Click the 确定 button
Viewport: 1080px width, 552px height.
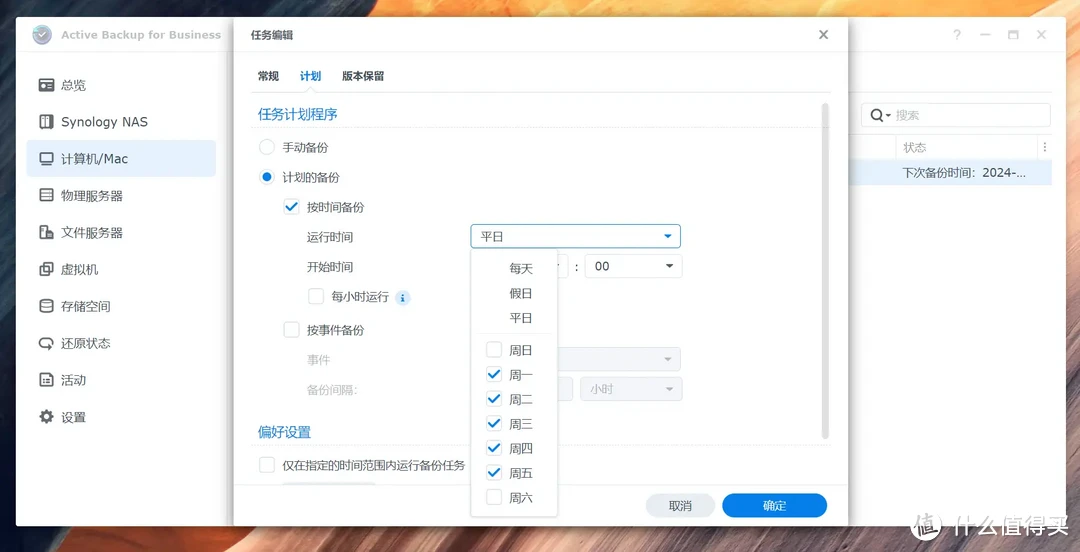tap(774, 506)
